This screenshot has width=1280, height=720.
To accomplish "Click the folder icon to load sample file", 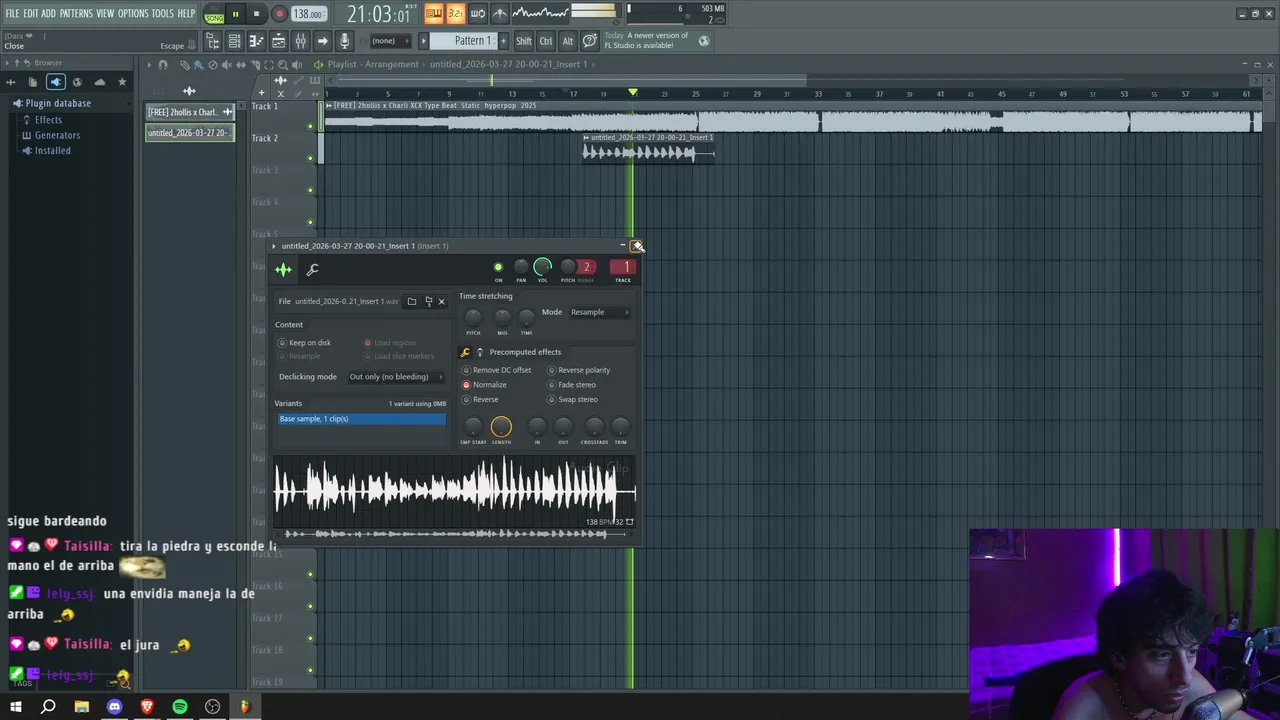I will click(411, 301).
